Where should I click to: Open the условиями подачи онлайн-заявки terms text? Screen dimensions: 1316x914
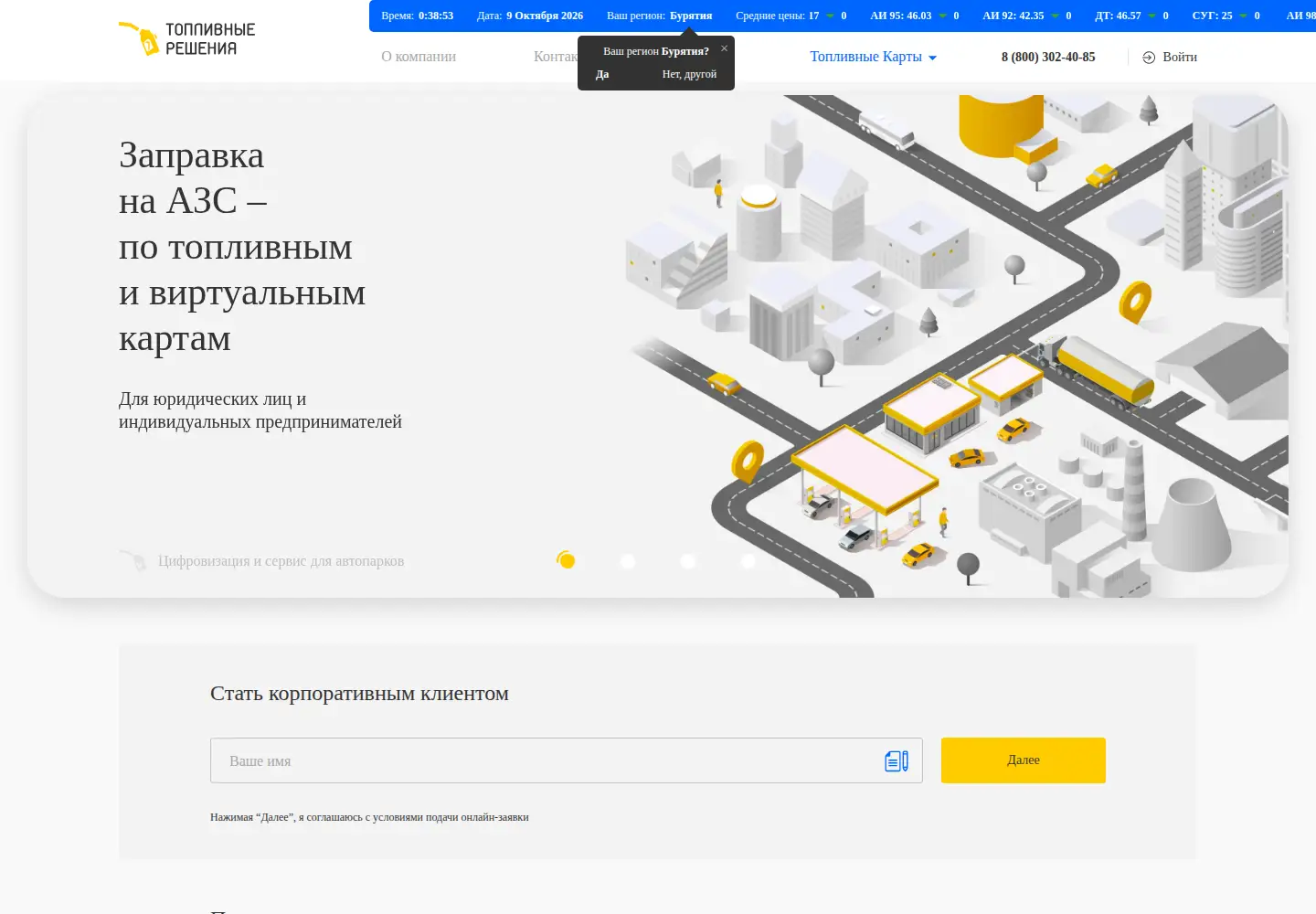pyautogui.click(x=451, y=817)
